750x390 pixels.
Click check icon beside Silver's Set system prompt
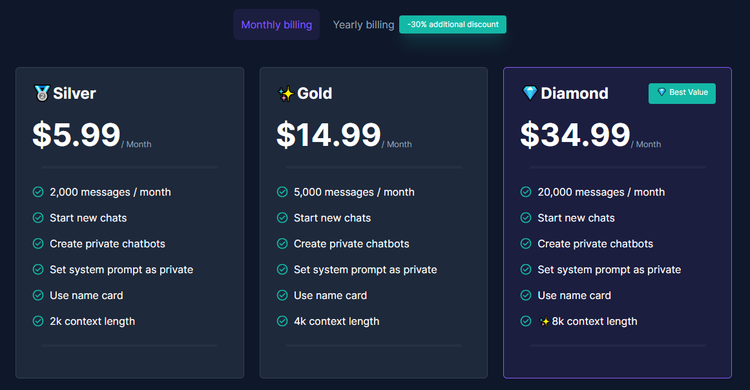(38, 269)
